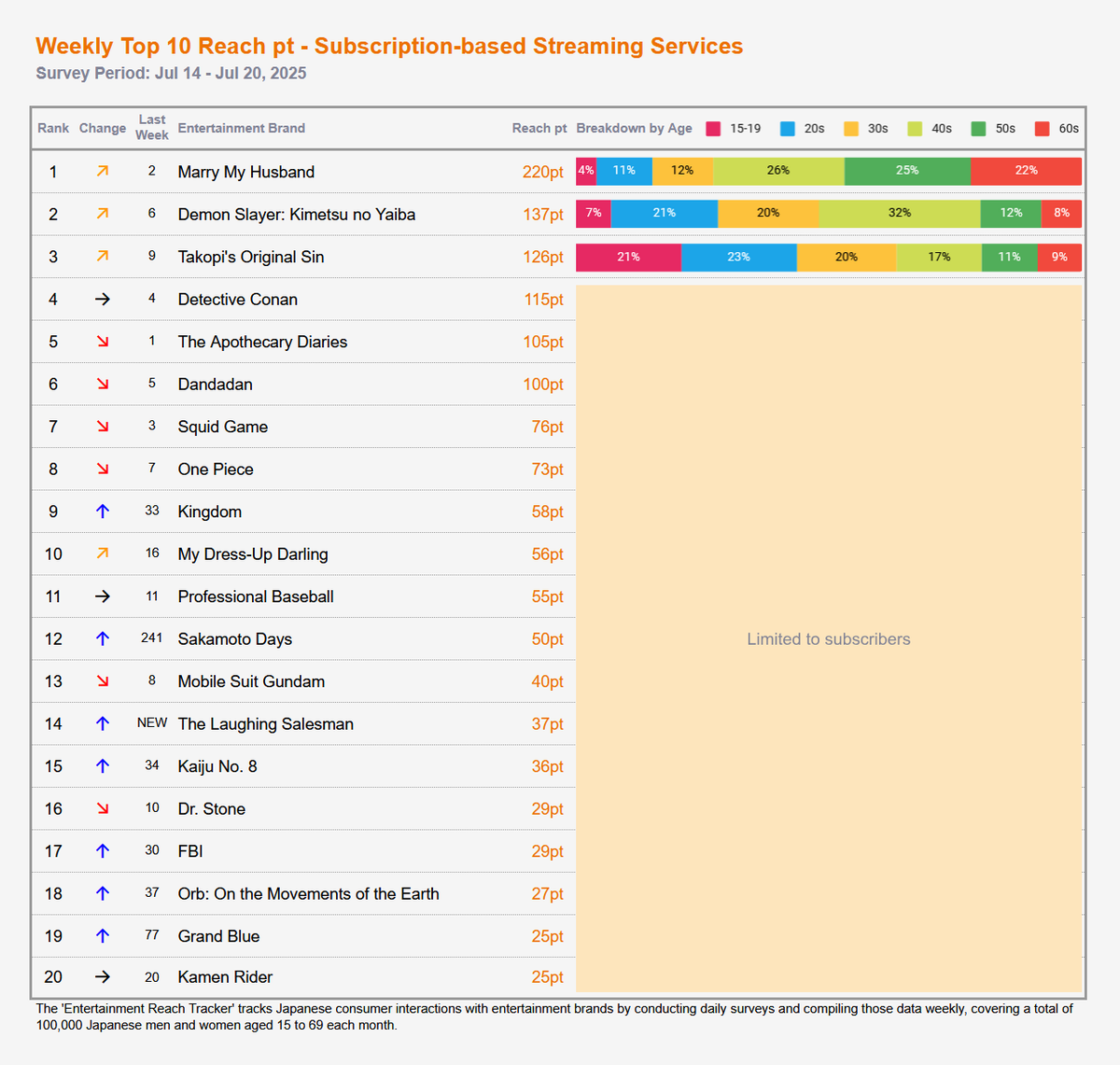Screen dimensions: 1120x1065
Task: Click the Rank column header
Action: click(x=53, y=128)
